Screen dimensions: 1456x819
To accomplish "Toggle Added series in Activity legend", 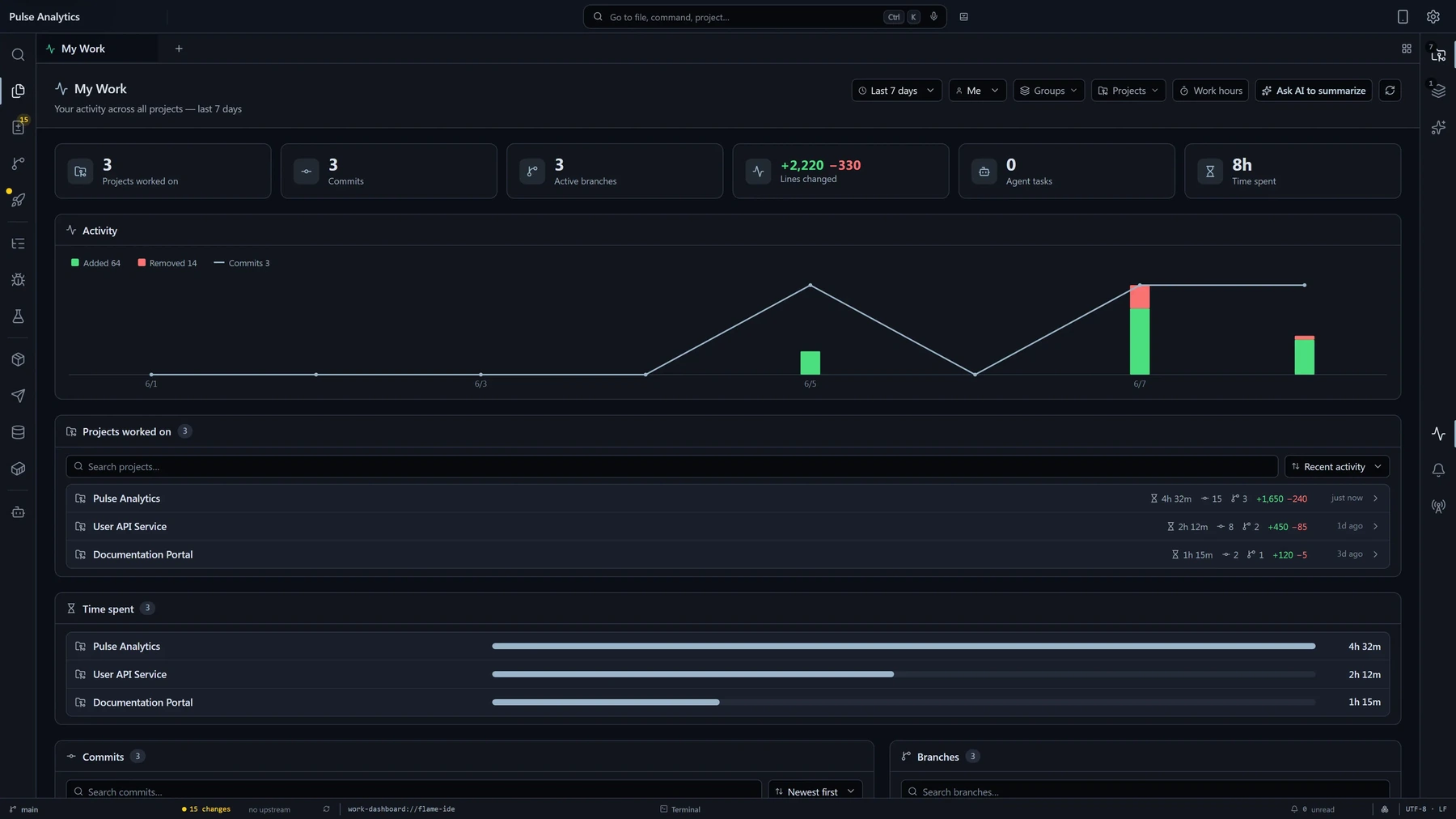I will click(95, 263).
